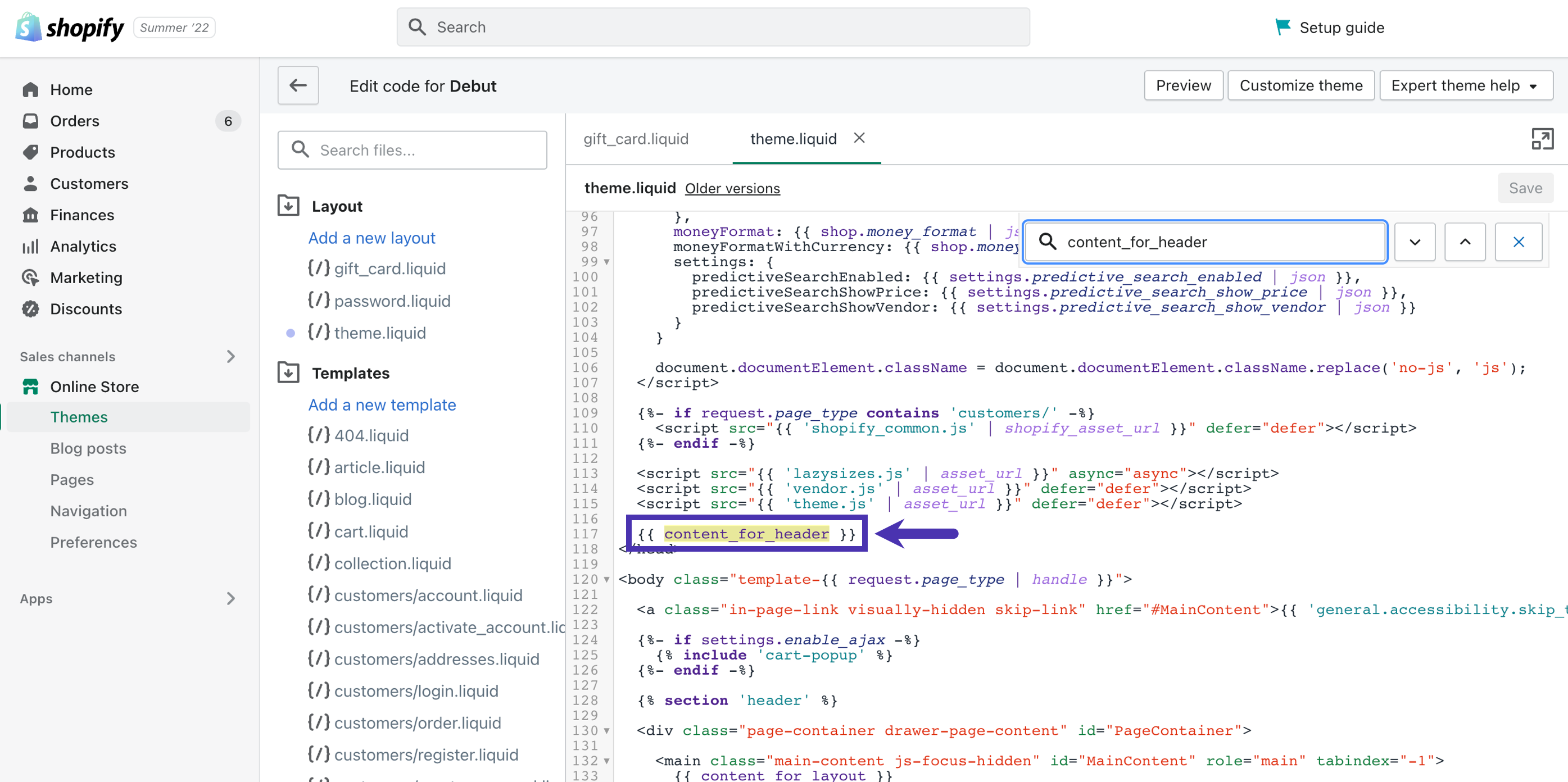
Task: Click the Layout folder download icon
Action: pyautogui.click(x=288, y=206)
